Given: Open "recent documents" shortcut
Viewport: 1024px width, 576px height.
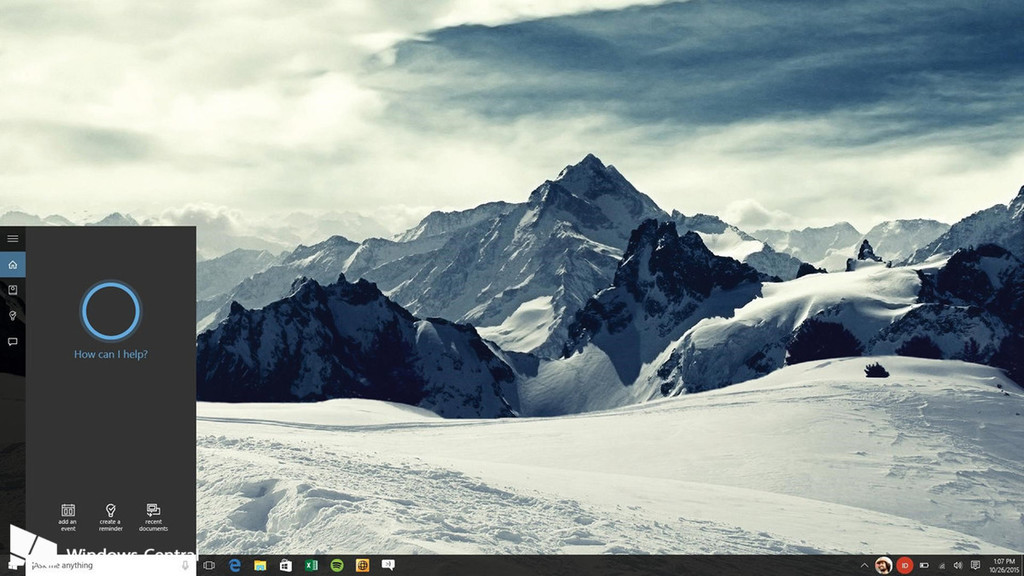Looking at the screenshot, I should pyautogui.click(x=153, y=516).
